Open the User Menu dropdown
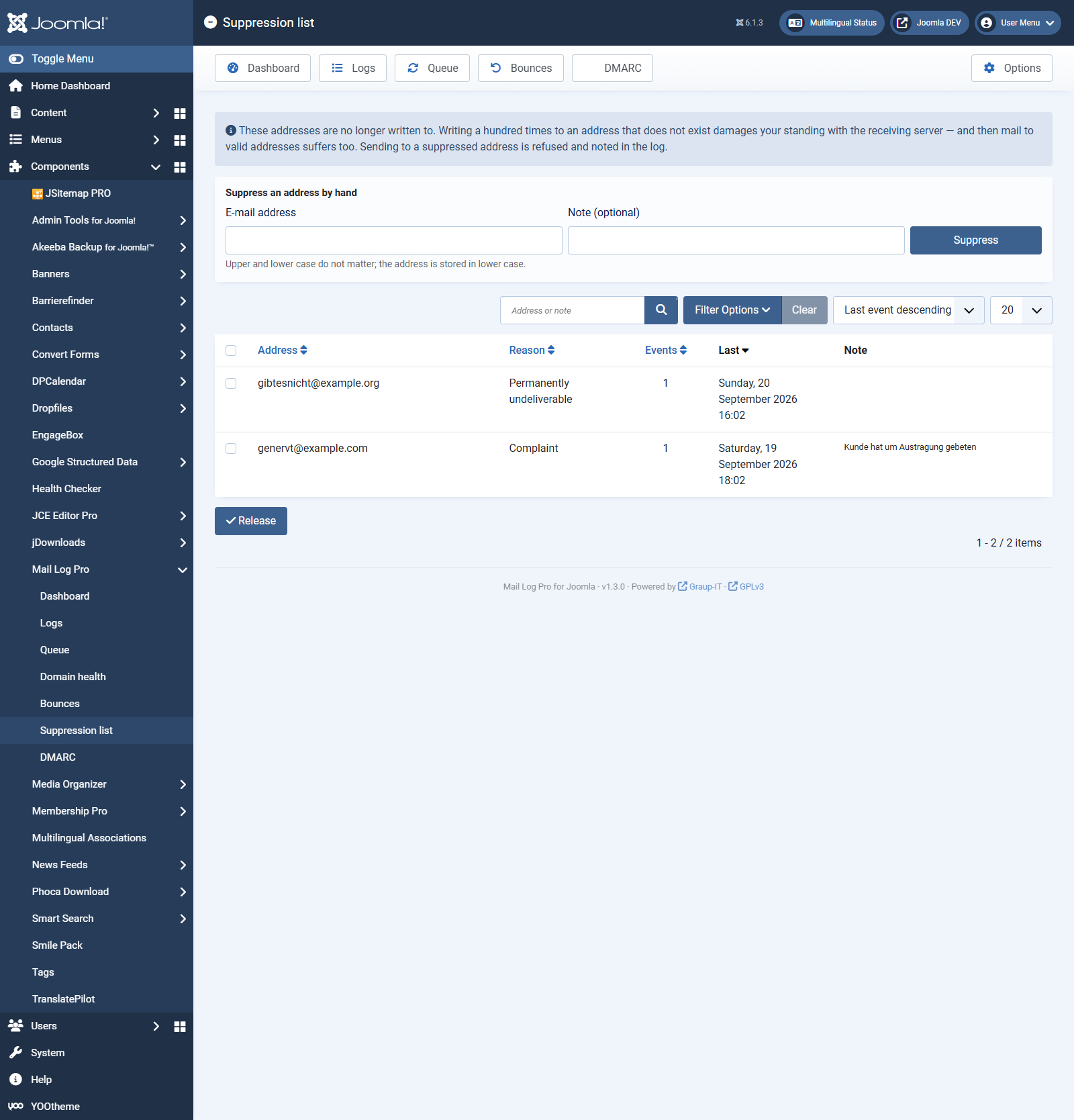Image resolution: width=1074 pixels, height=1120 pixels. coord(1018,23)
